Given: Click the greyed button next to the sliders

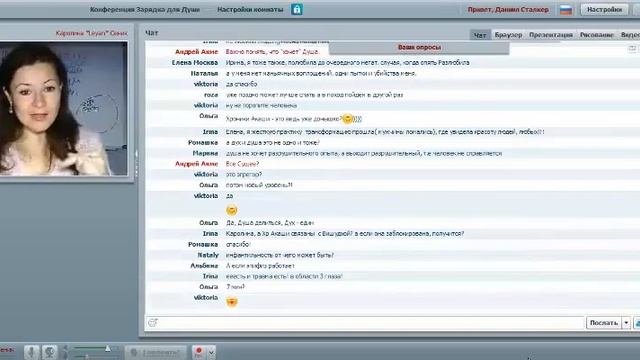Looking at the screenshot, I should point(156,352).
